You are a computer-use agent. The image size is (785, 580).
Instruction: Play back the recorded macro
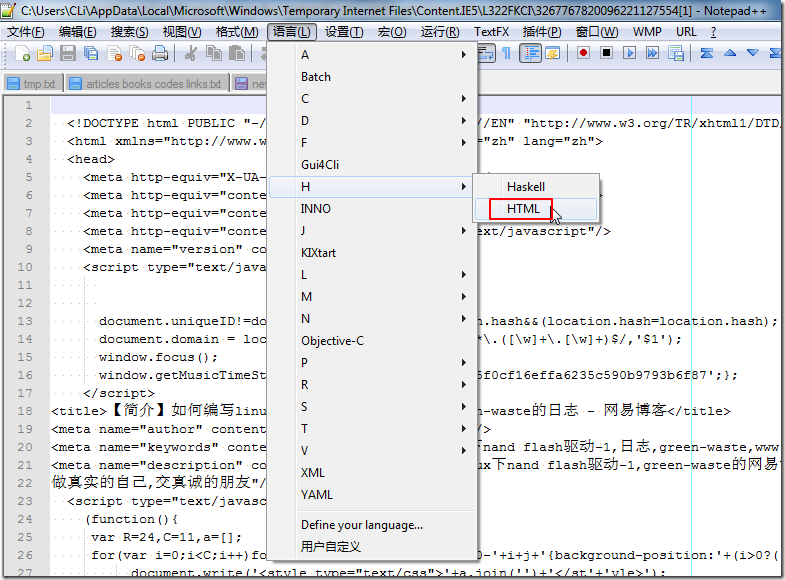pos(629,53)
